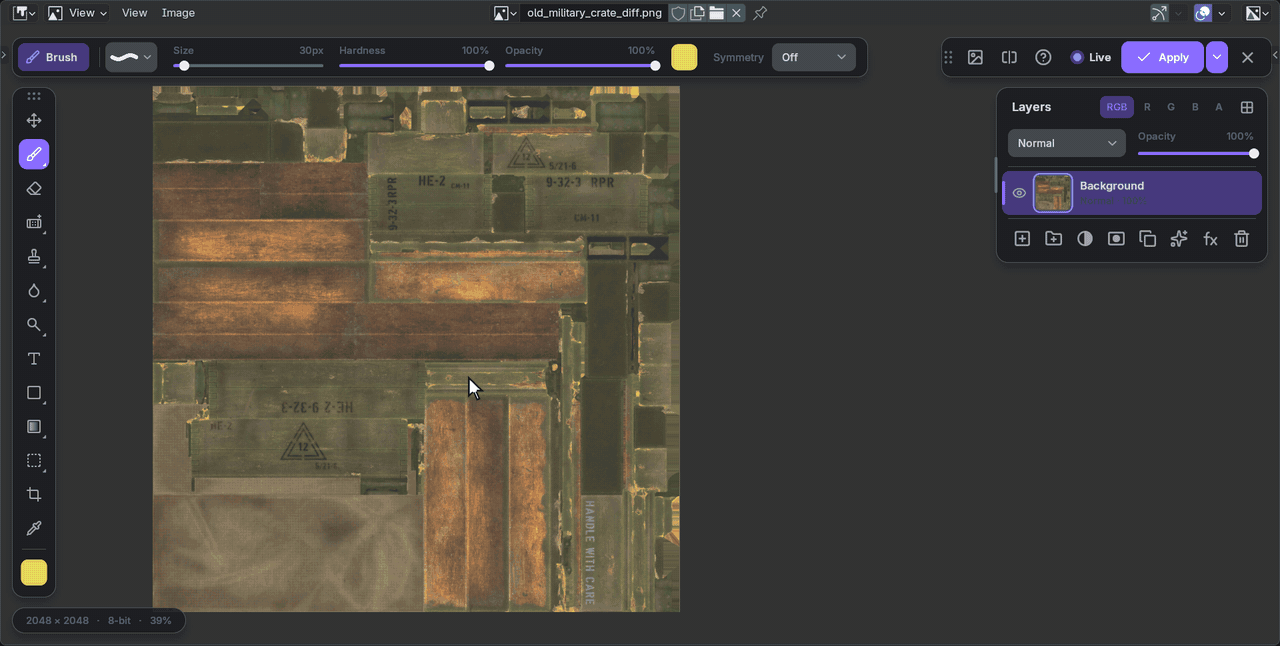This screenshot has width=1280, height=646.
Task: Open the View mode dropdown with image icon
Action: click(x=77, y=13)
